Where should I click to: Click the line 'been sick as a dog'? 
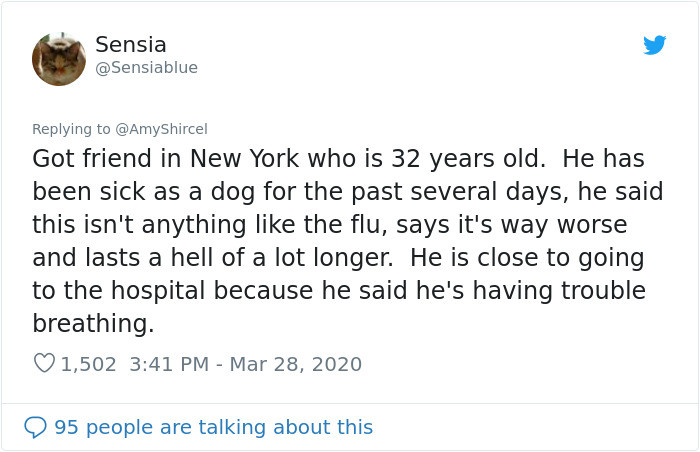click(348, 192)
